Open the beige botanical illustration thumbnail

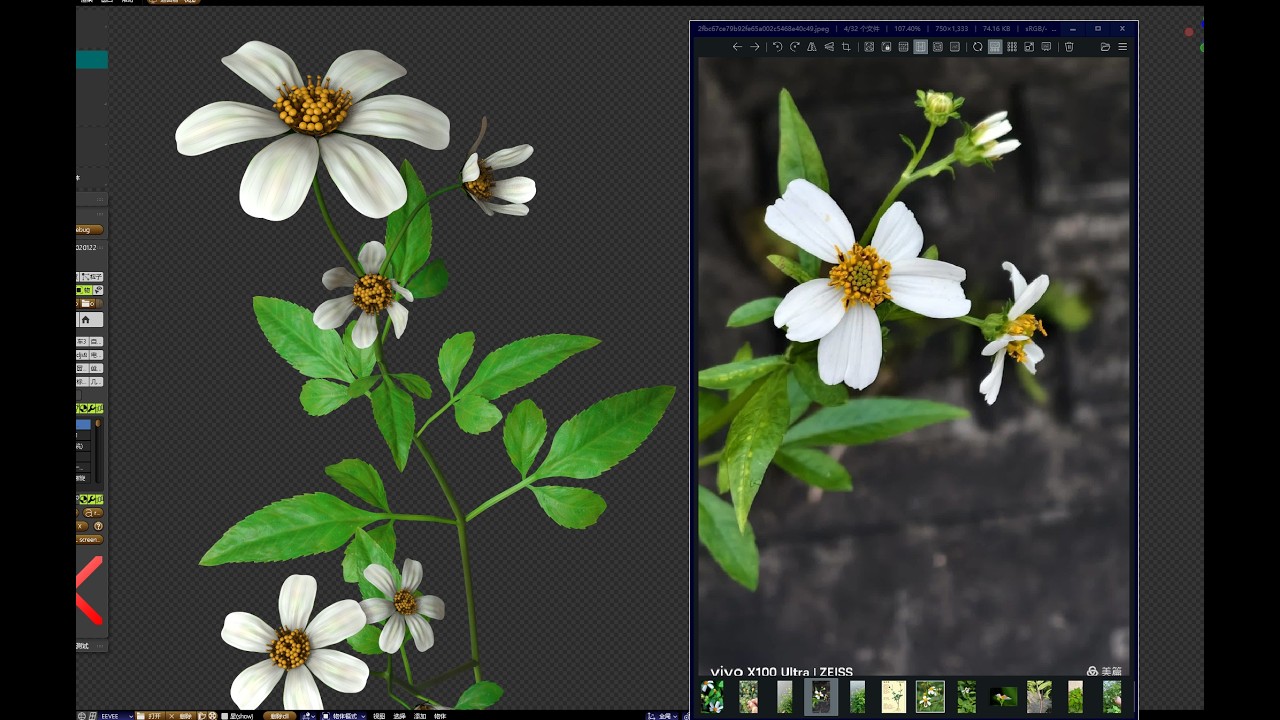pos(893,697)
